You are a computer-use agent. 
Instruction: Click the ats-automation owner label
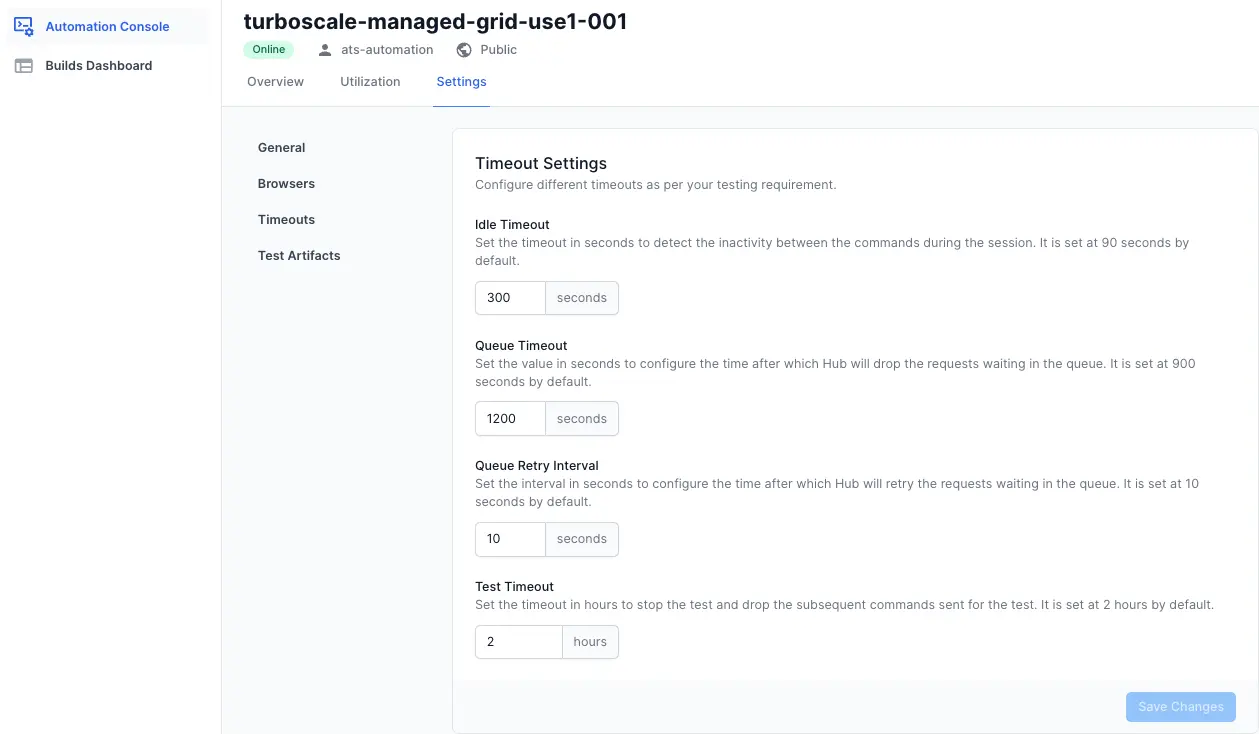(388, 49)
